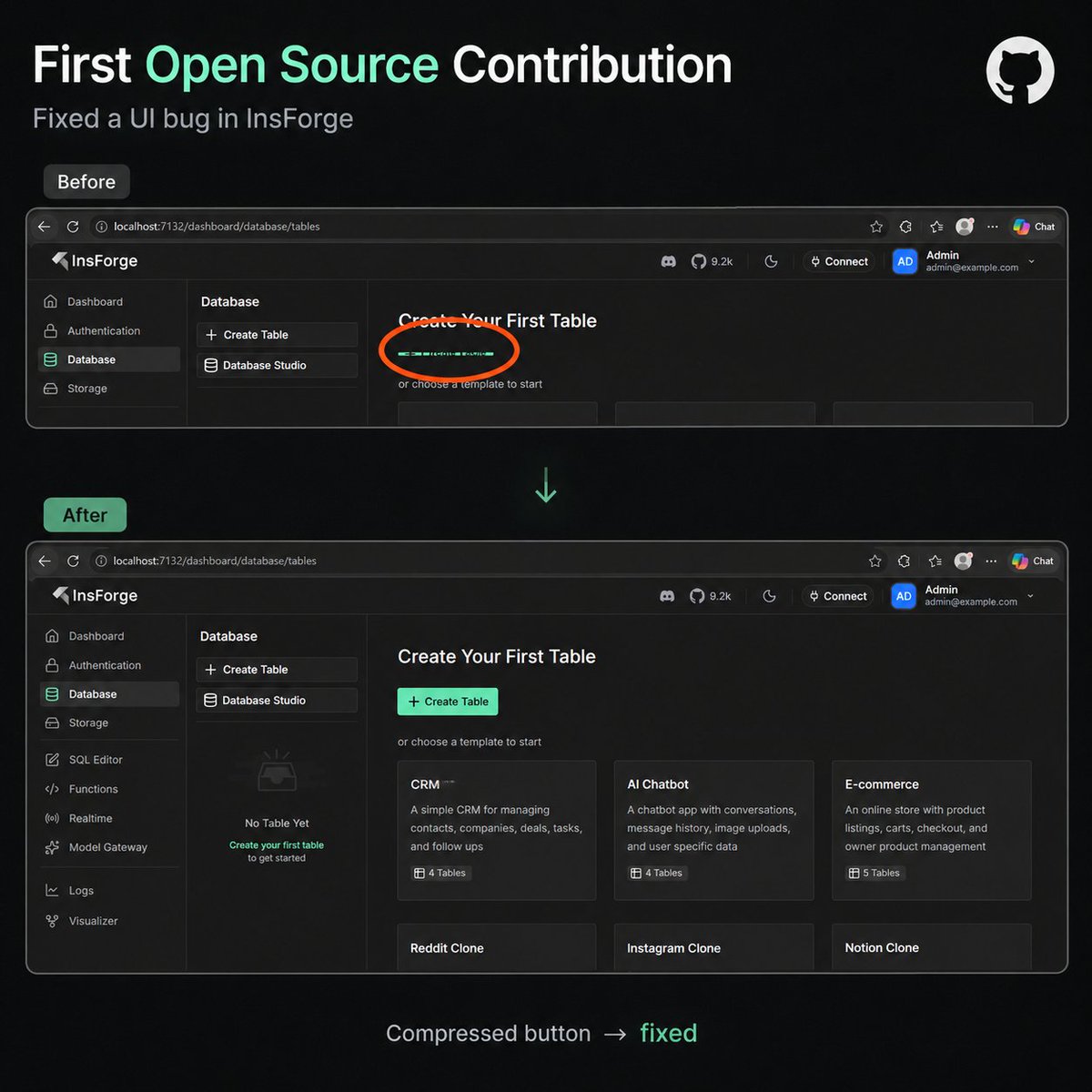Screen dimensions: 1092x1092
Task: Click Connect in the Before window header
Action: coord(839,261)
